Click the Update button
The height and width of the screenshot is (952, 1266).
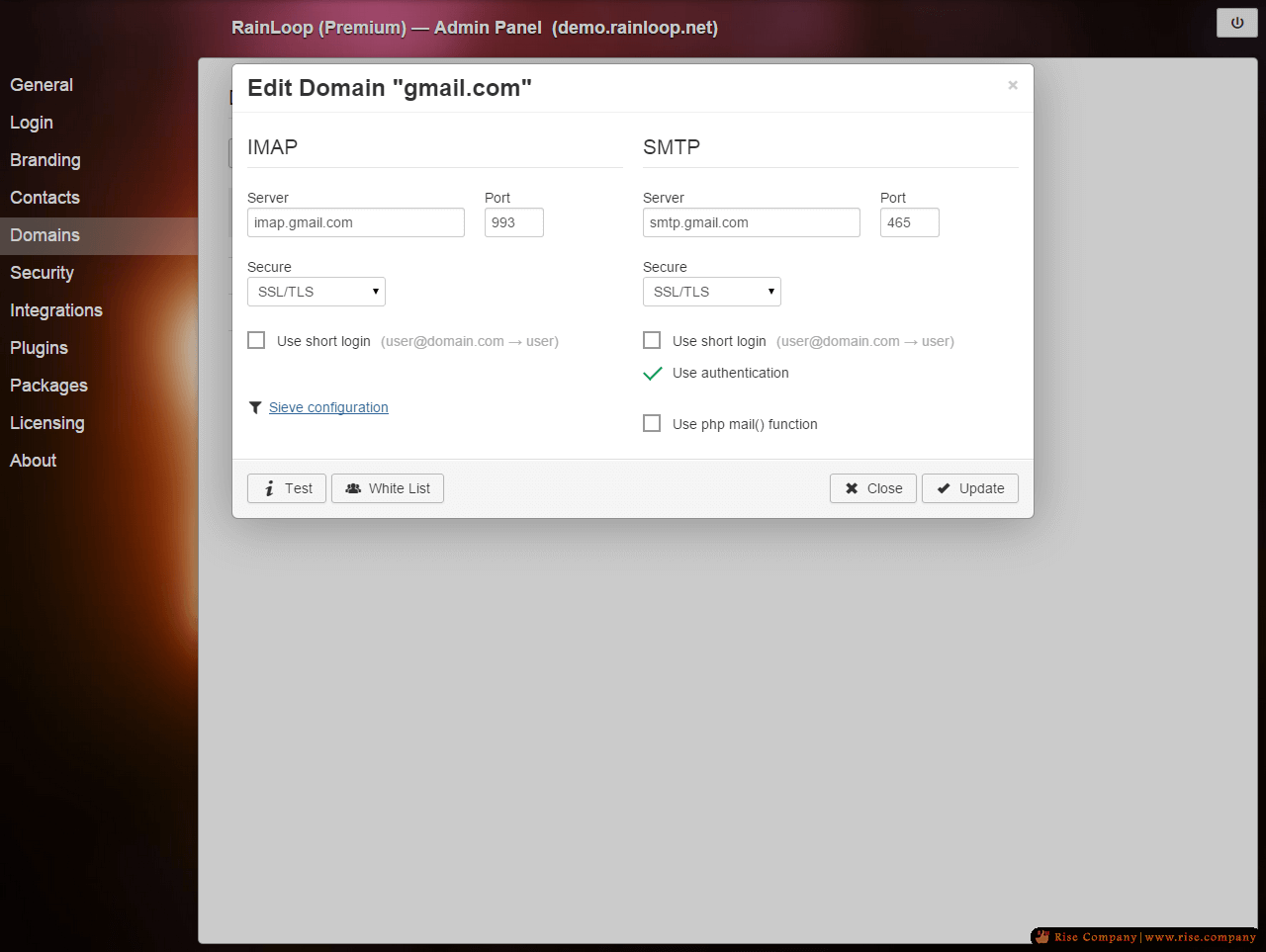[970, 488]
